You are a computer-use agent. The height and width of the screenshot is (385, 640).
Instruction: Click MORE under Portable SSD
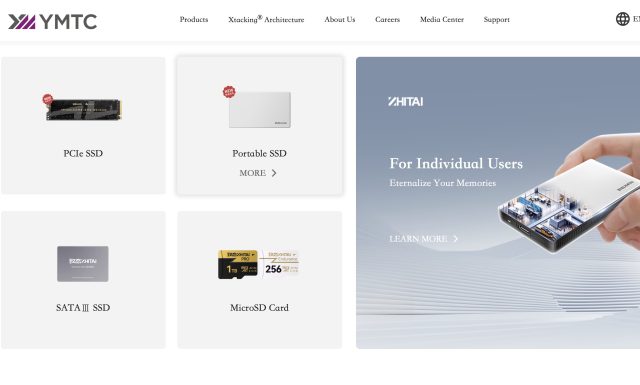[x=252, y=173]
